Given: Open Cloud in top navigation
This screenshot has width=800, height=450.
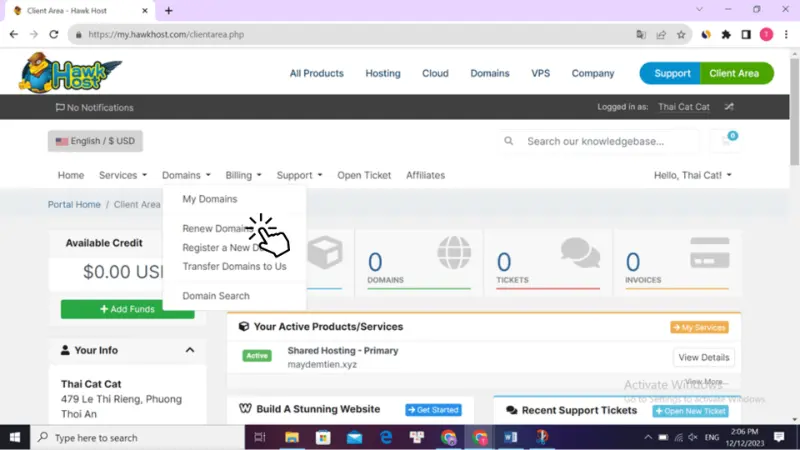Looking at the screenshot, I should click(x=435, y=73).
